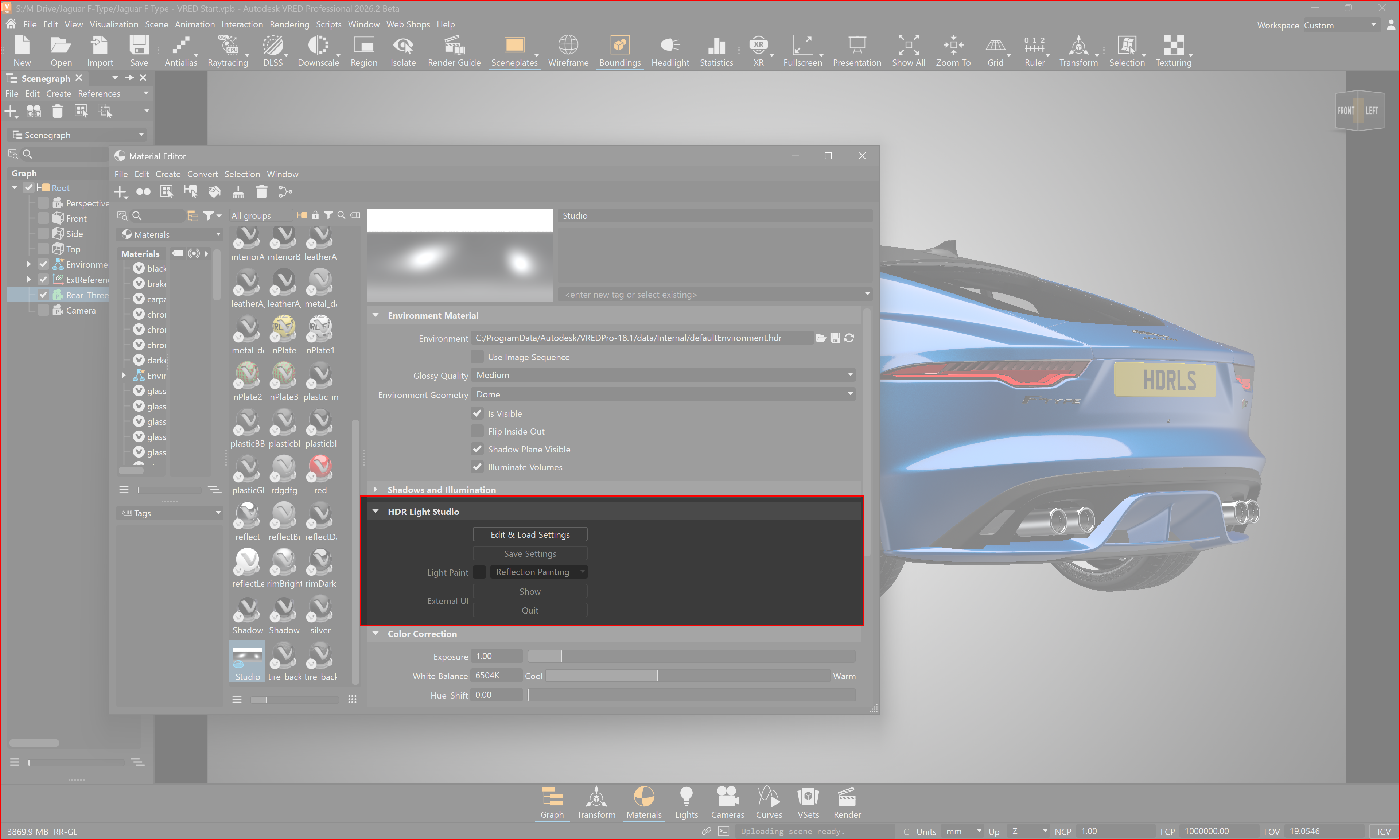Open the Glossy Quality dropdown set to Medium
1400x840 pixels.
tap(662, 375)
